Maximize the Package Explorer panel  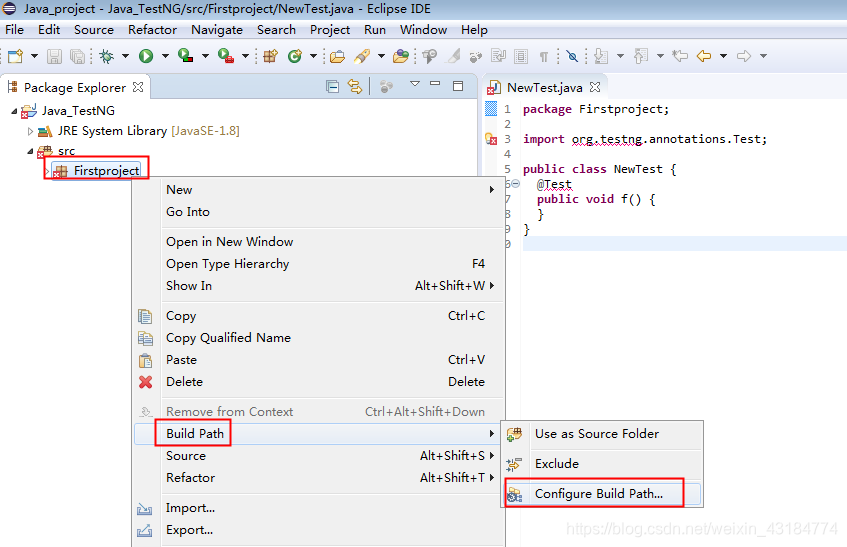[x=458, y=86]
